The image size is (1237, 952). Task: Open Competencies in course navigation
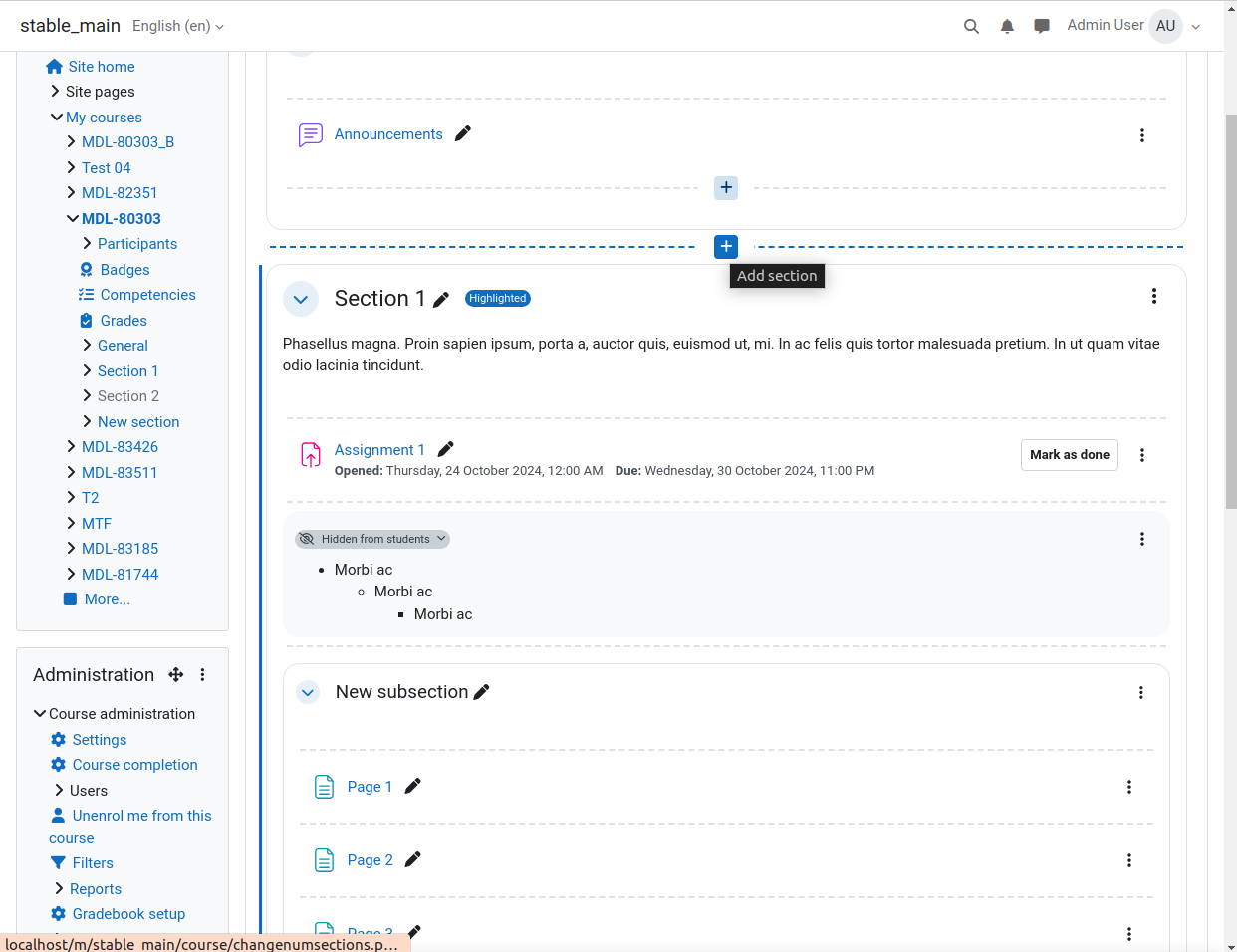pos(148,295)
